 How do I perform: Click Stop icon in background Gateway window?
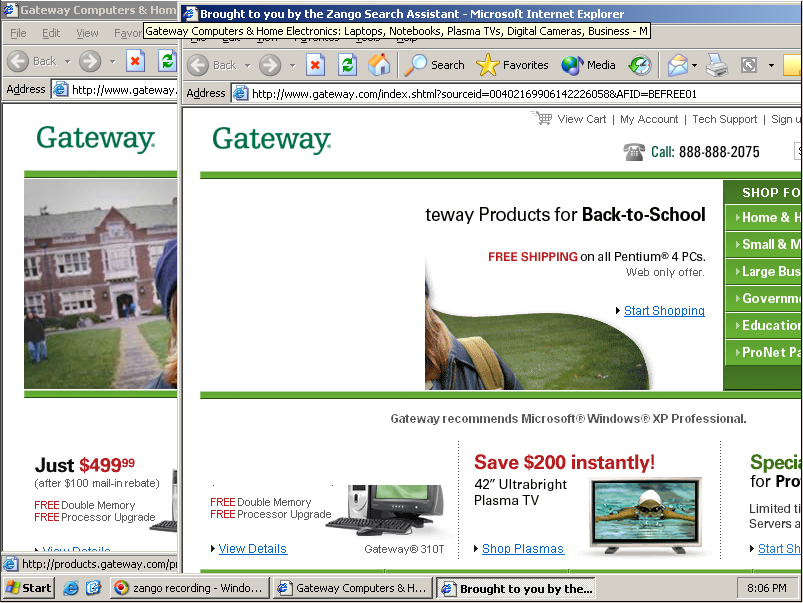pos(135,61)
